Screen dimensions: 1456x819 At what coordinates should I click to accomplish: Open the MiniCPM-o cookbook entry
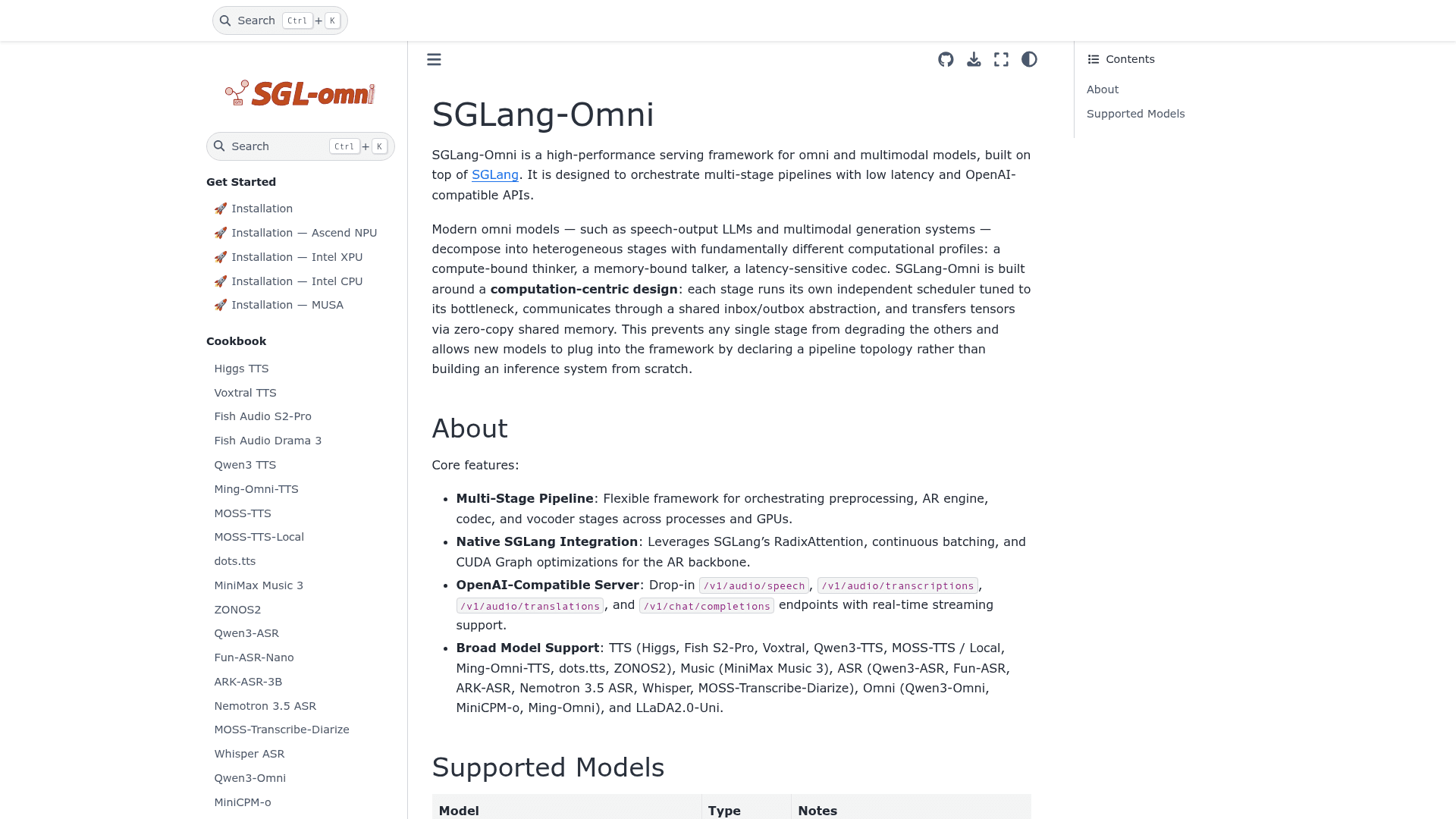point(243,802)
